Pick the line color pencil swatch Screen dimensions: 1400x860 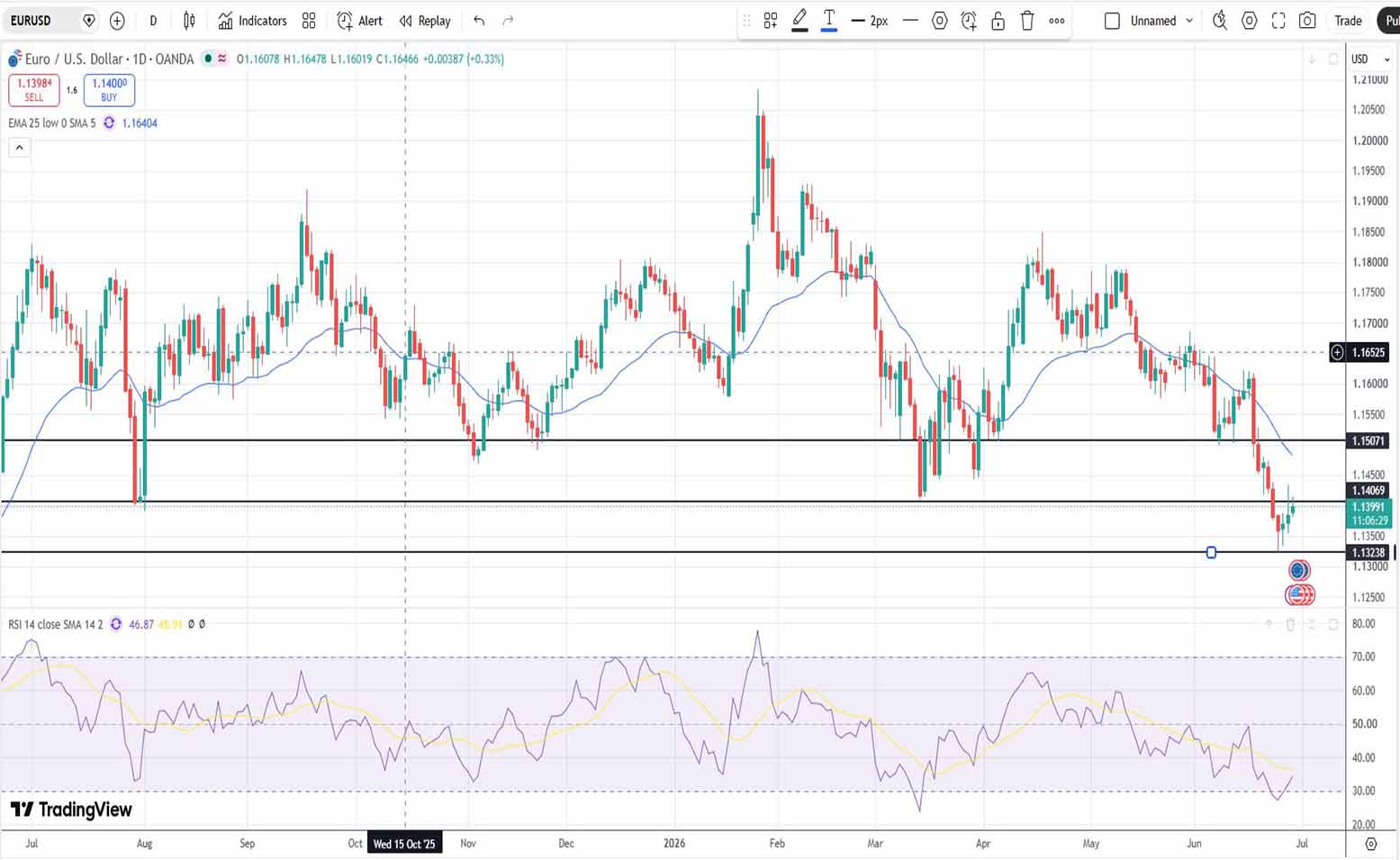[799, 20]
